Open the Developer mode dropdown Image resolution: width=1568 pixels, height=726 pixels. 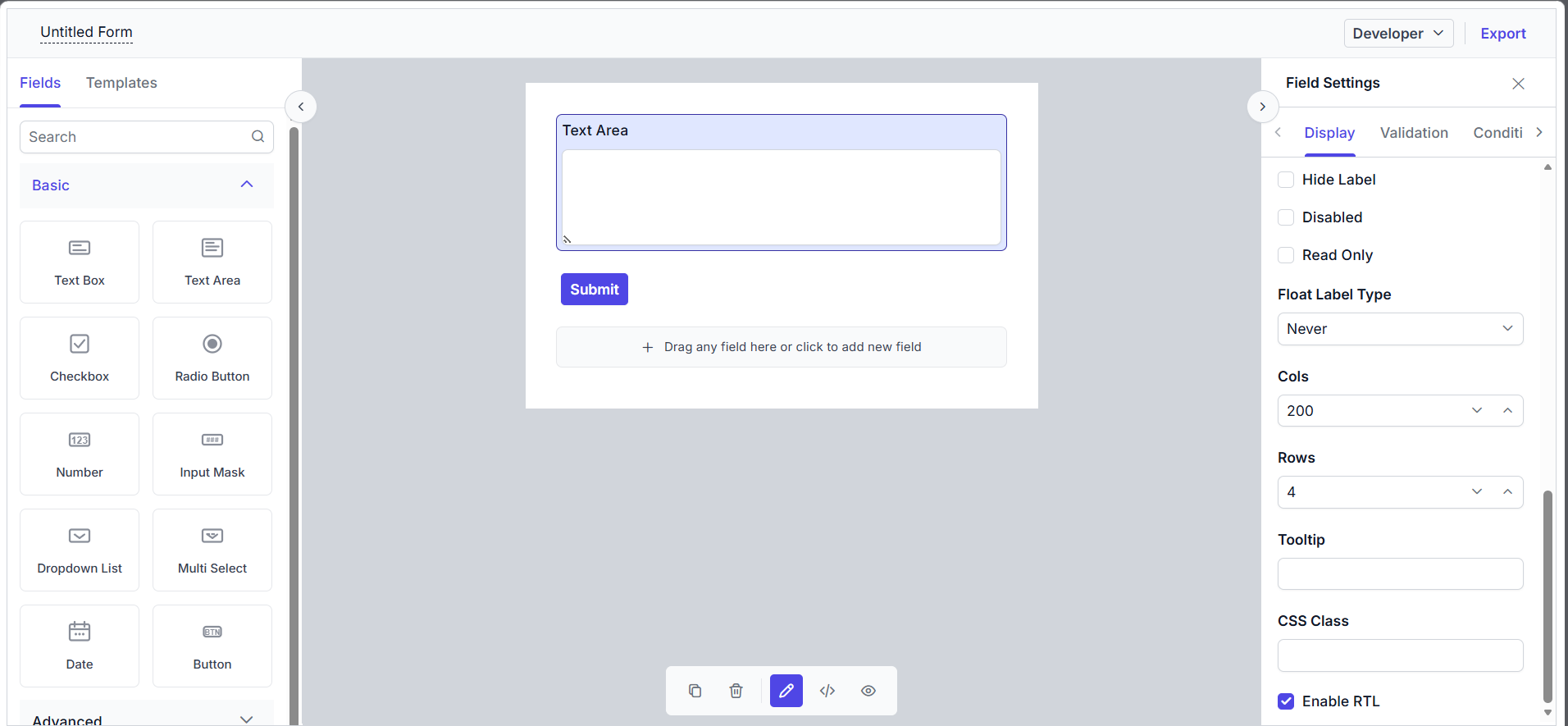point(1398,34)
